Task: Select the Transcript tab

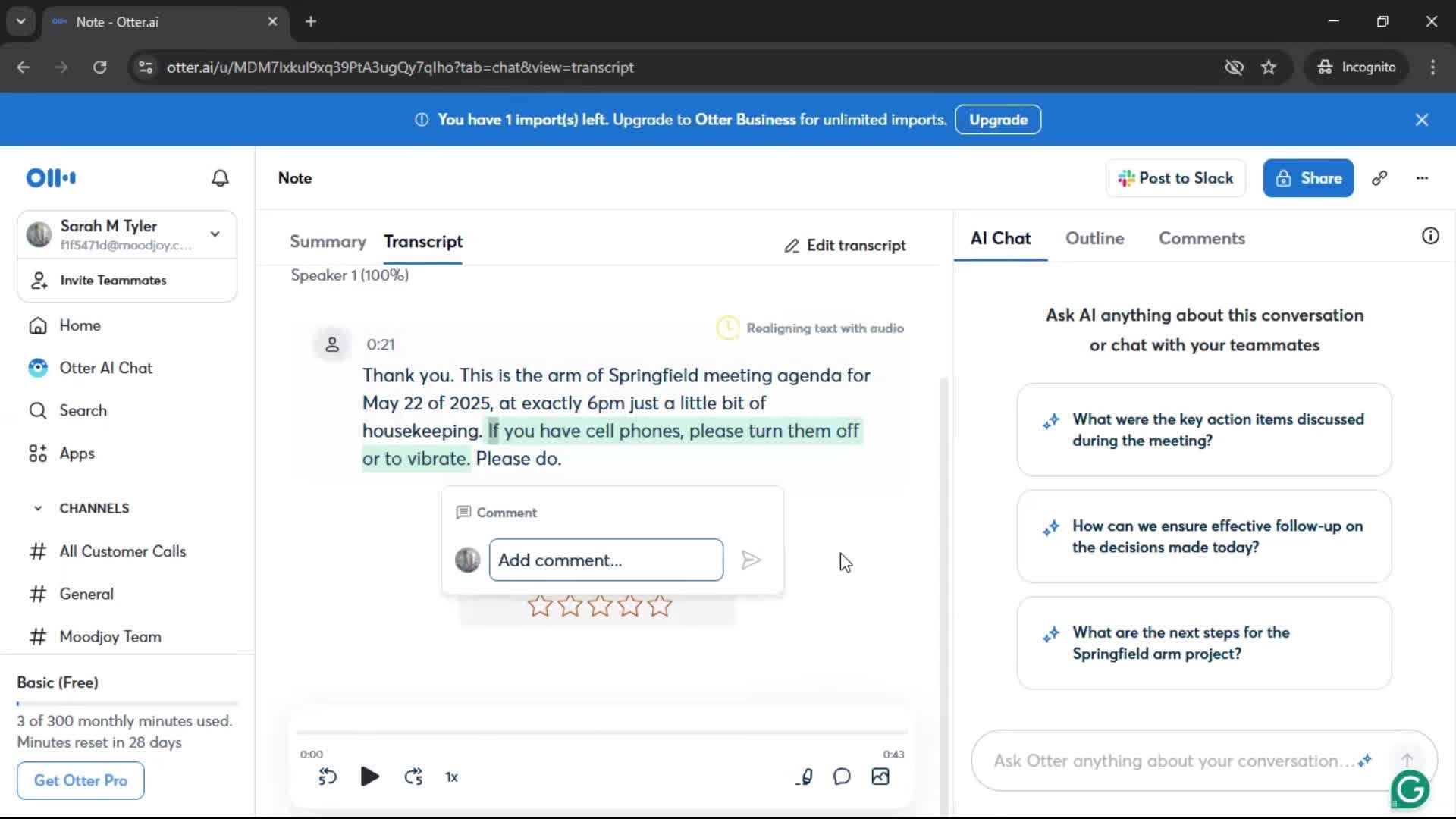Action: point(422,241)
